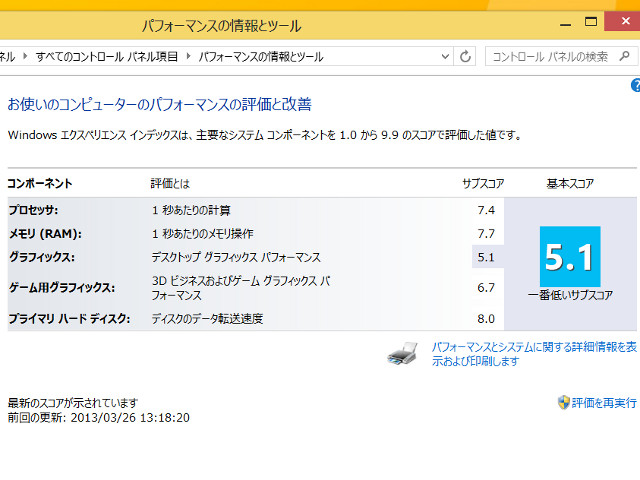
Task: Click 評価とは column header
Action: point(170,183)
